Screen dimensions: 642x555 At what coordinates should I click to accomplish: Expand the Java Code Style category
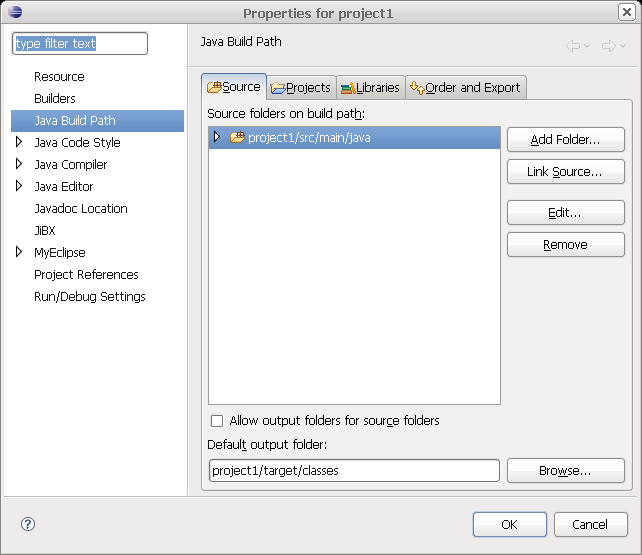tap(19, 143)
